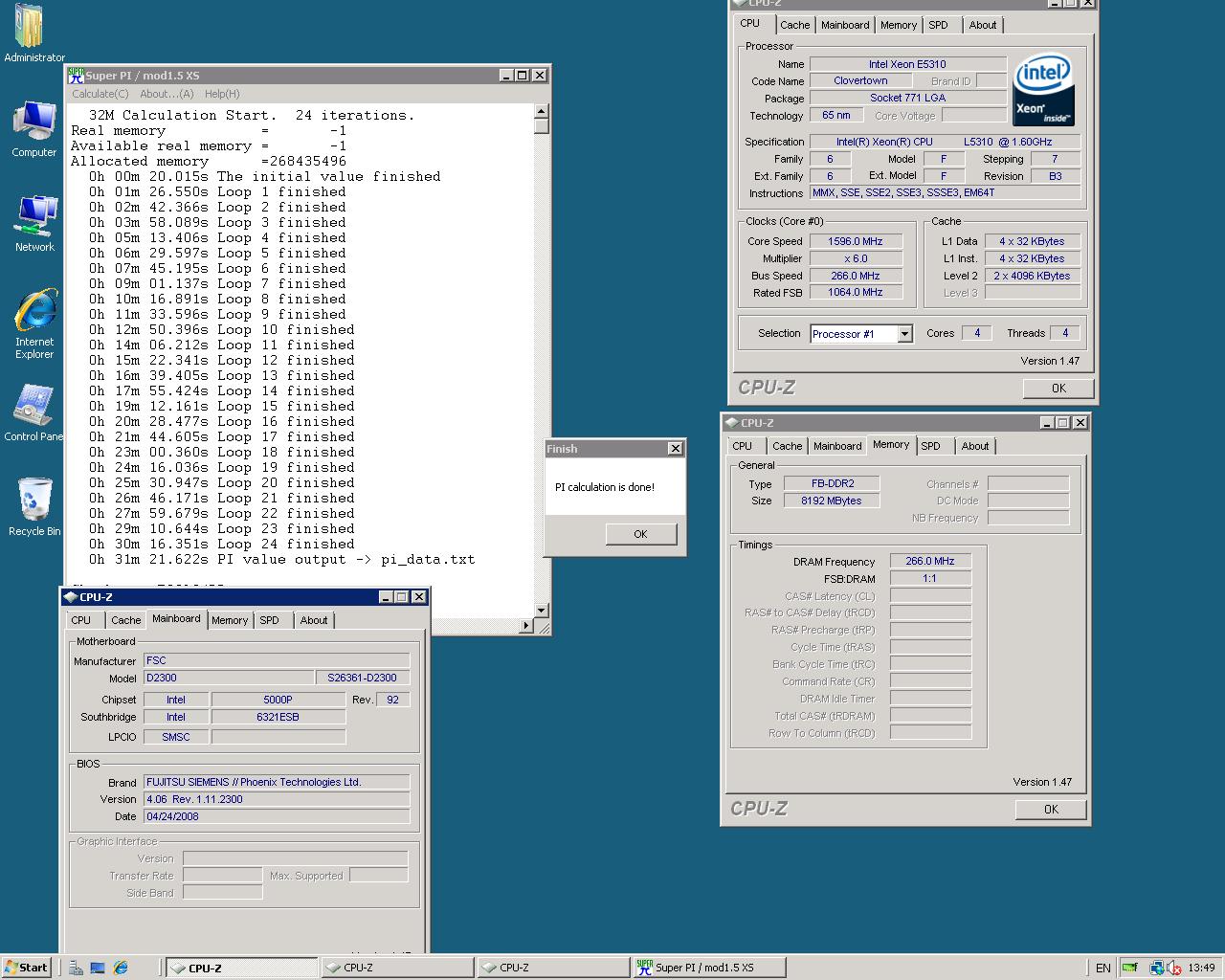
Task: Click the motherboard Manufacturer FSC field
Action: [x=277, y=660]
